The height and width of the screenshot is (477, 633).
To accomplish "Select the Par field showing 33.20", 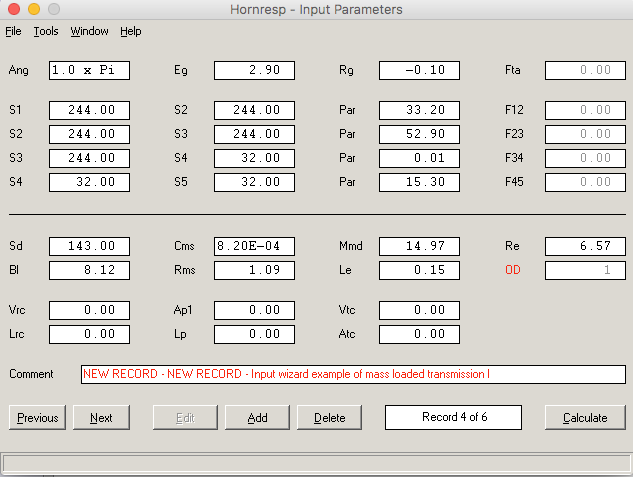I will pos(419,110).
